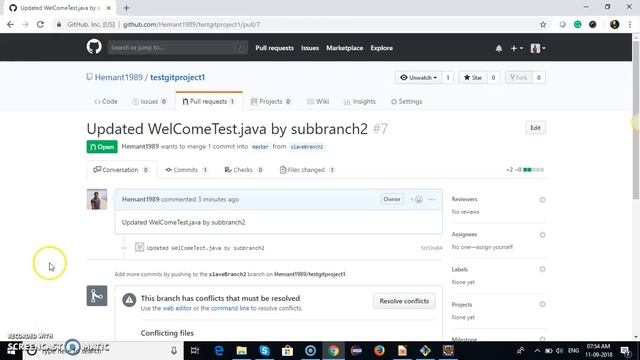
Task: Open Hemant1989 comment author link
Action: pos(140,199)
